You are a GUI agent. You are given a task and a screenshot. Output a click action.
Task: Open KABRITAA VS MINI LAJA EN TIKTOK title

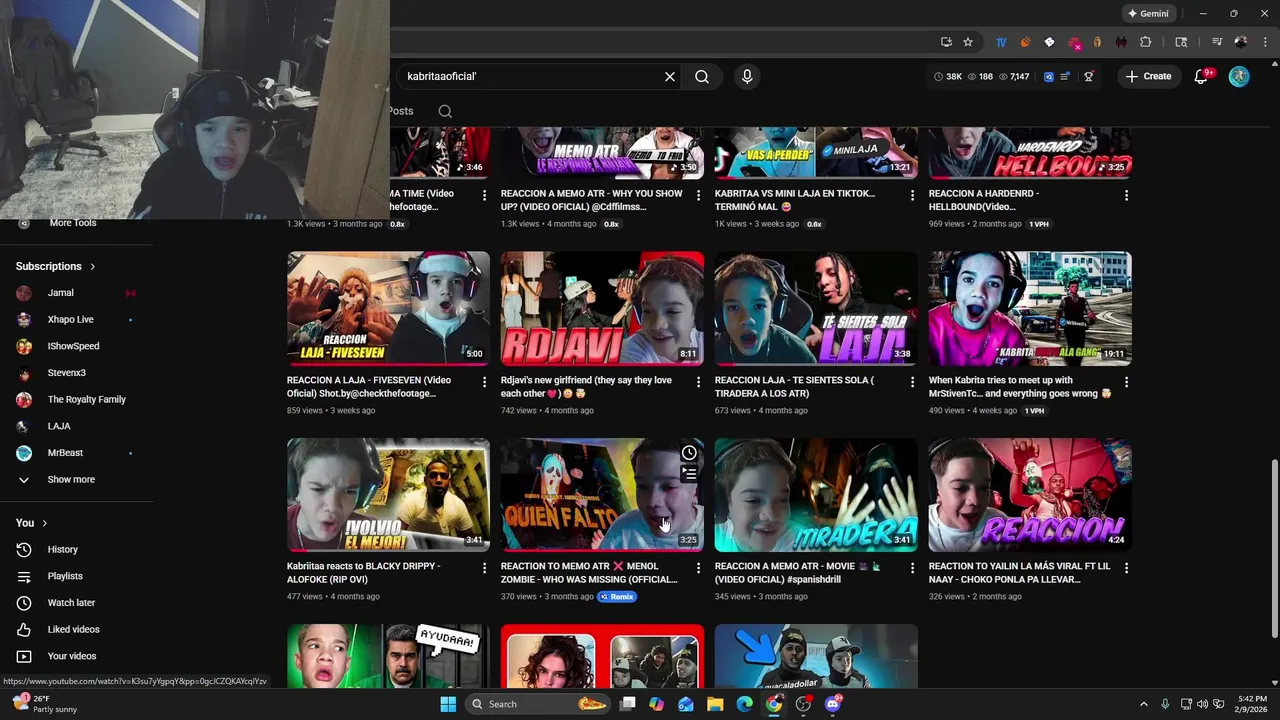[795, 200]
